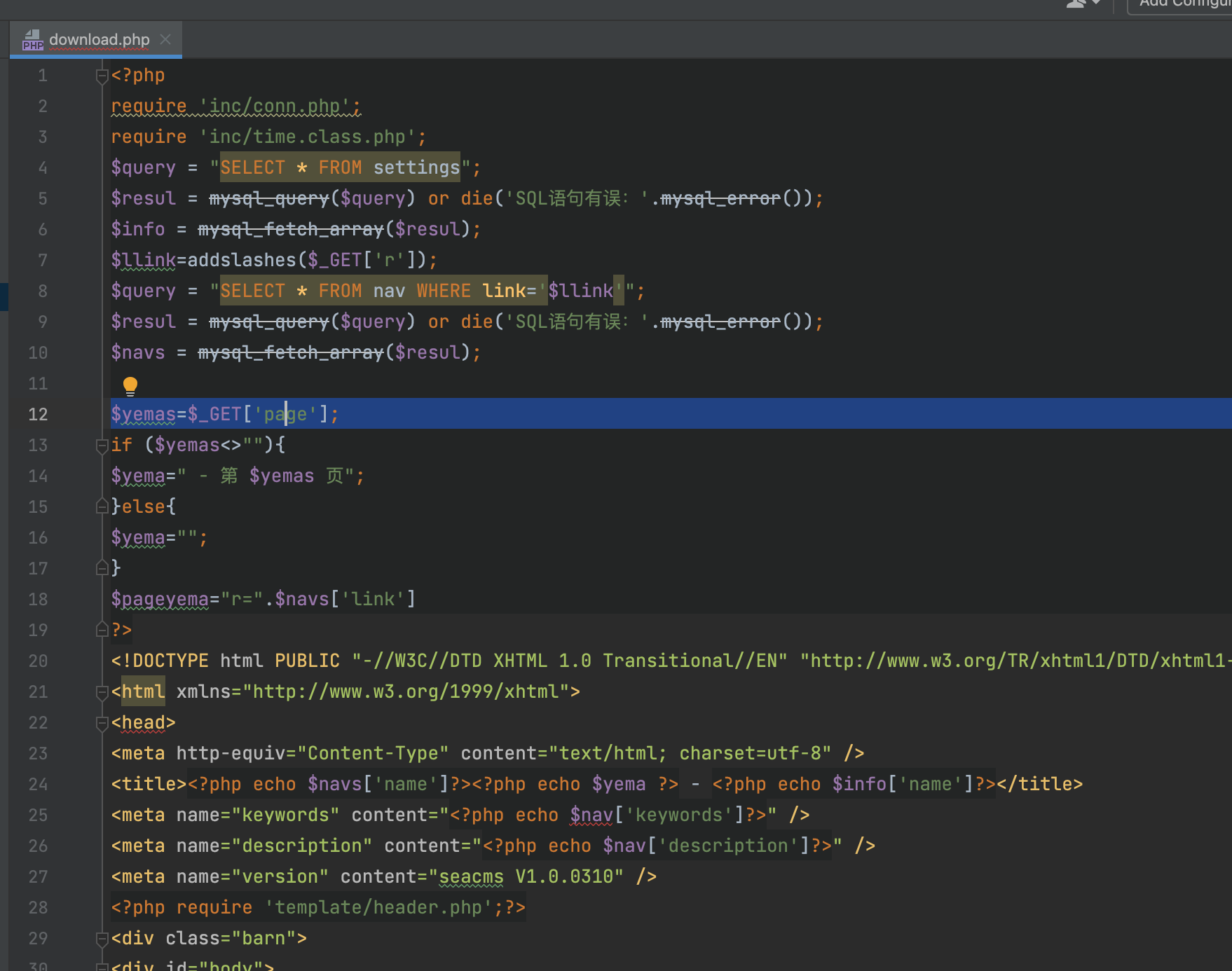Click the $llink variable on line 7
The height and width of the screenshot is (971, 1232).
[144, 260]
